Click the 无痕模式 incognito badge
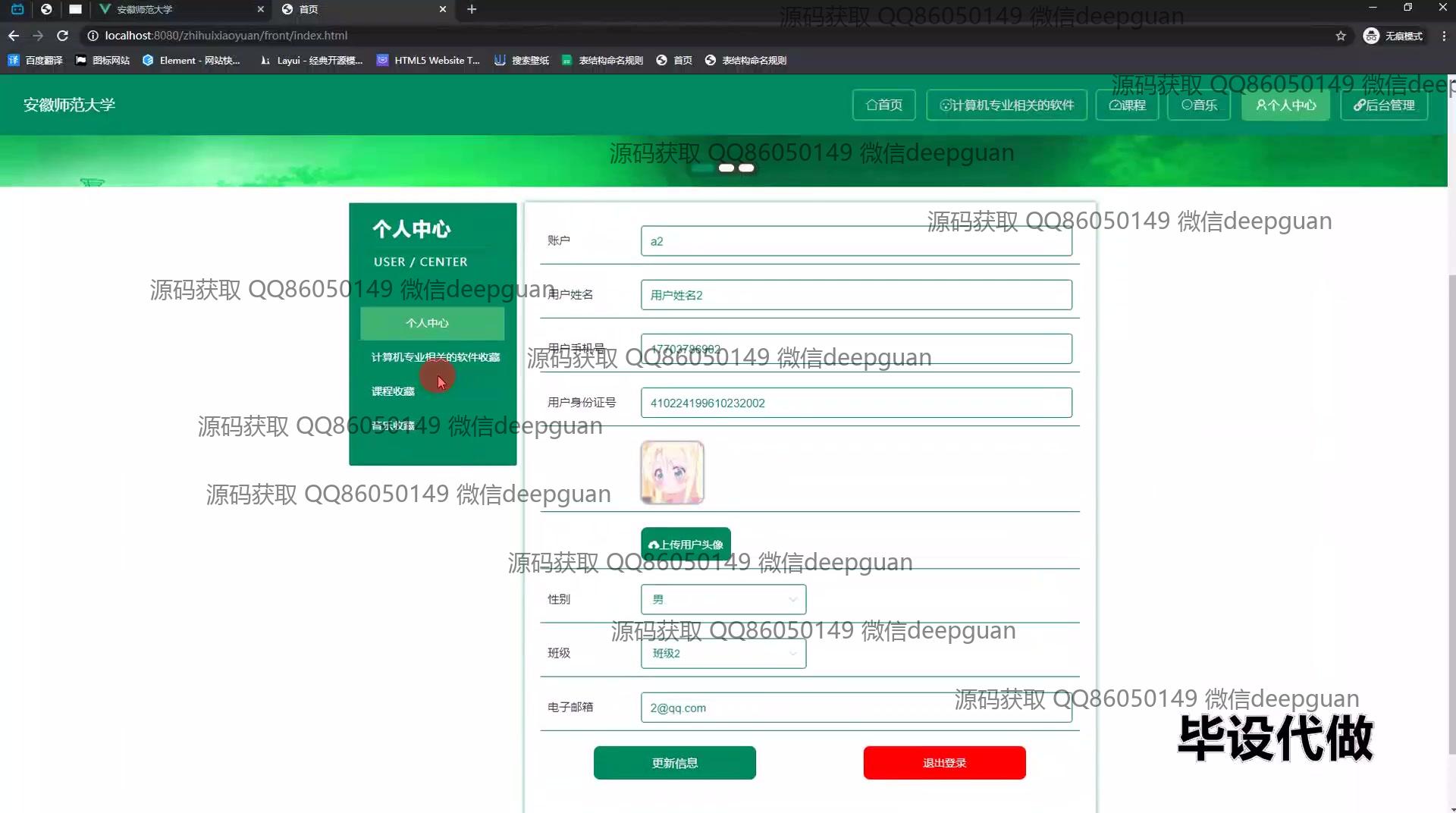Screen dimensions: 1456x813 (1394, 35)
